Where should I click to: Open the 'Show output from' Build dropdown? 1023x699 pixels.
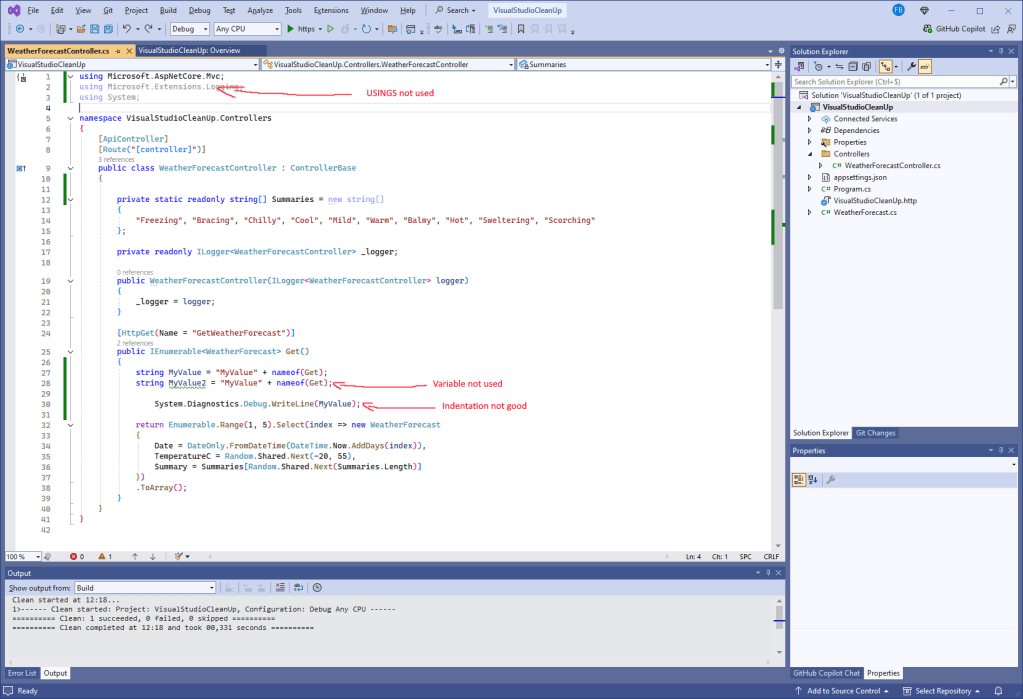pyautogui.click(x=146, y=588)
